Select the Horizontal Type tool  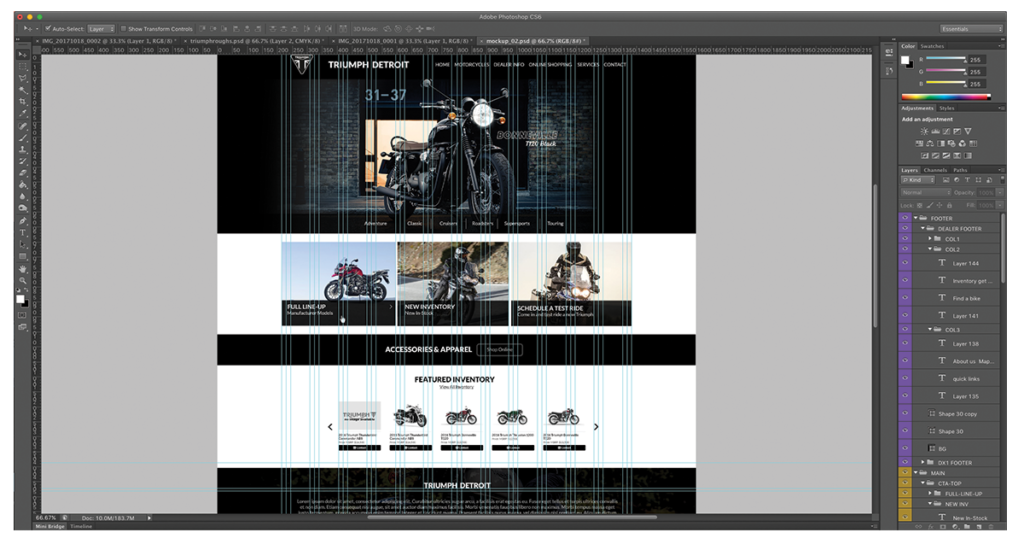[x=23, y=232]
